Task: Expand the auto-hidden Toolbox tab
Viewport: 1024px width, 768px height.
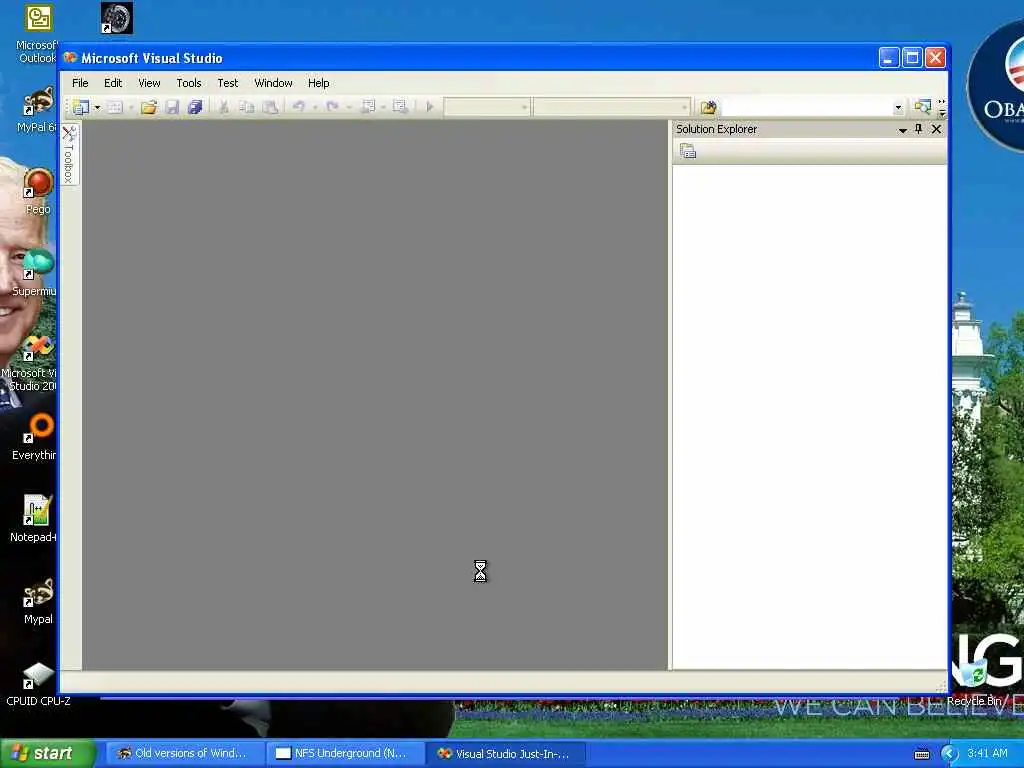Action: pos(69,155)
